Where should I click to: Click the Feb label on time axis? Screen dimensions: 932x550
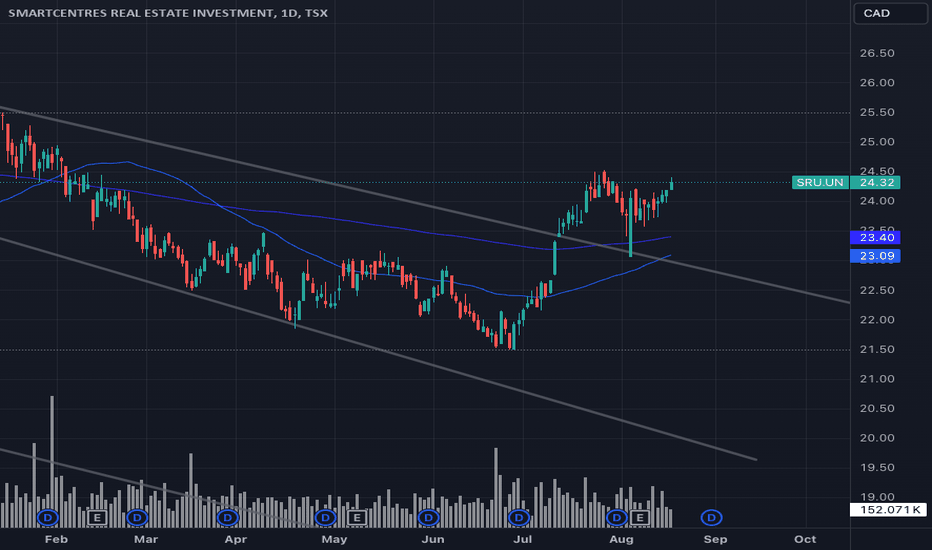56,539
